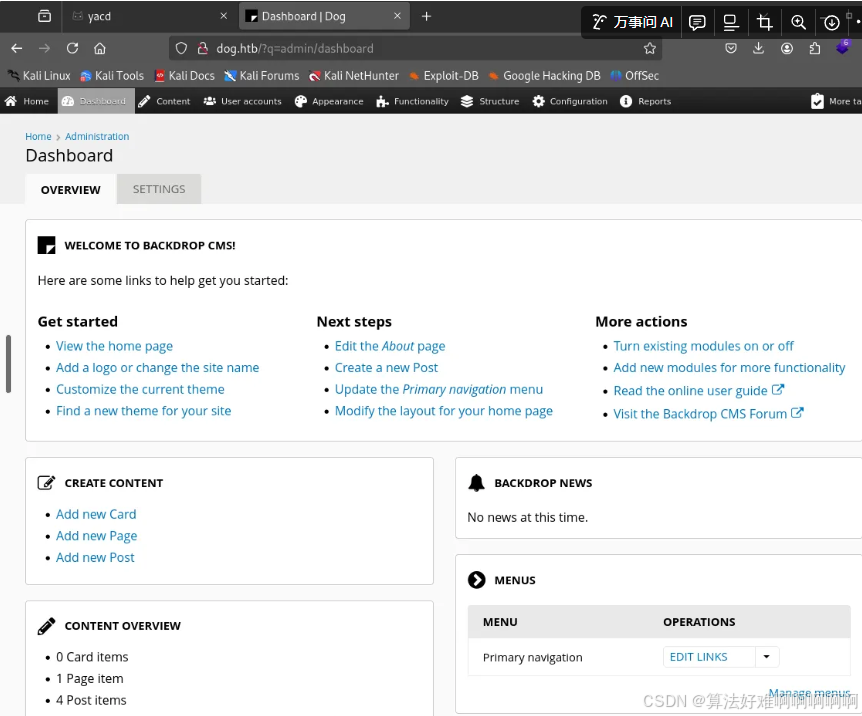Click the chat bubble icon in overlay toolbar
Viewport: 862px width, 716px height.
click(697, 22)
